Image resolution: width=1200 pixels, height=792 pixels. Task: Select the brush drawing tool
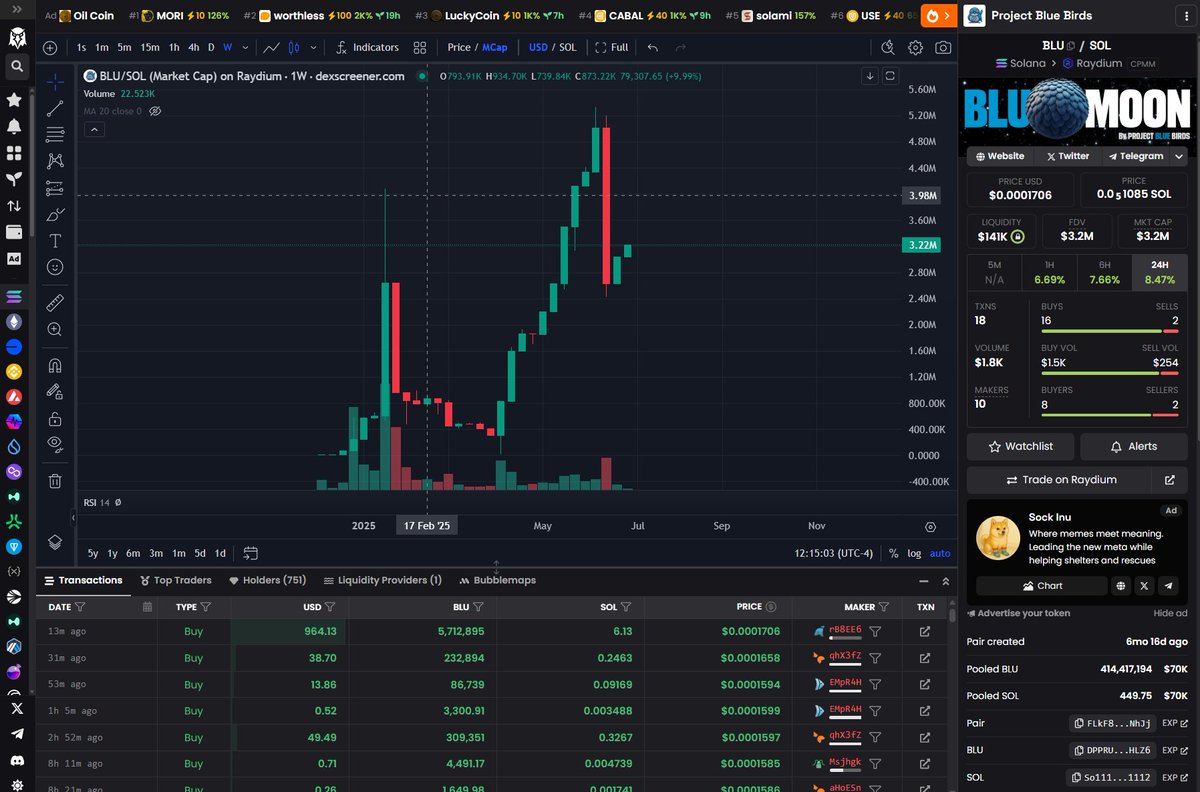click(x=55, y=214)
